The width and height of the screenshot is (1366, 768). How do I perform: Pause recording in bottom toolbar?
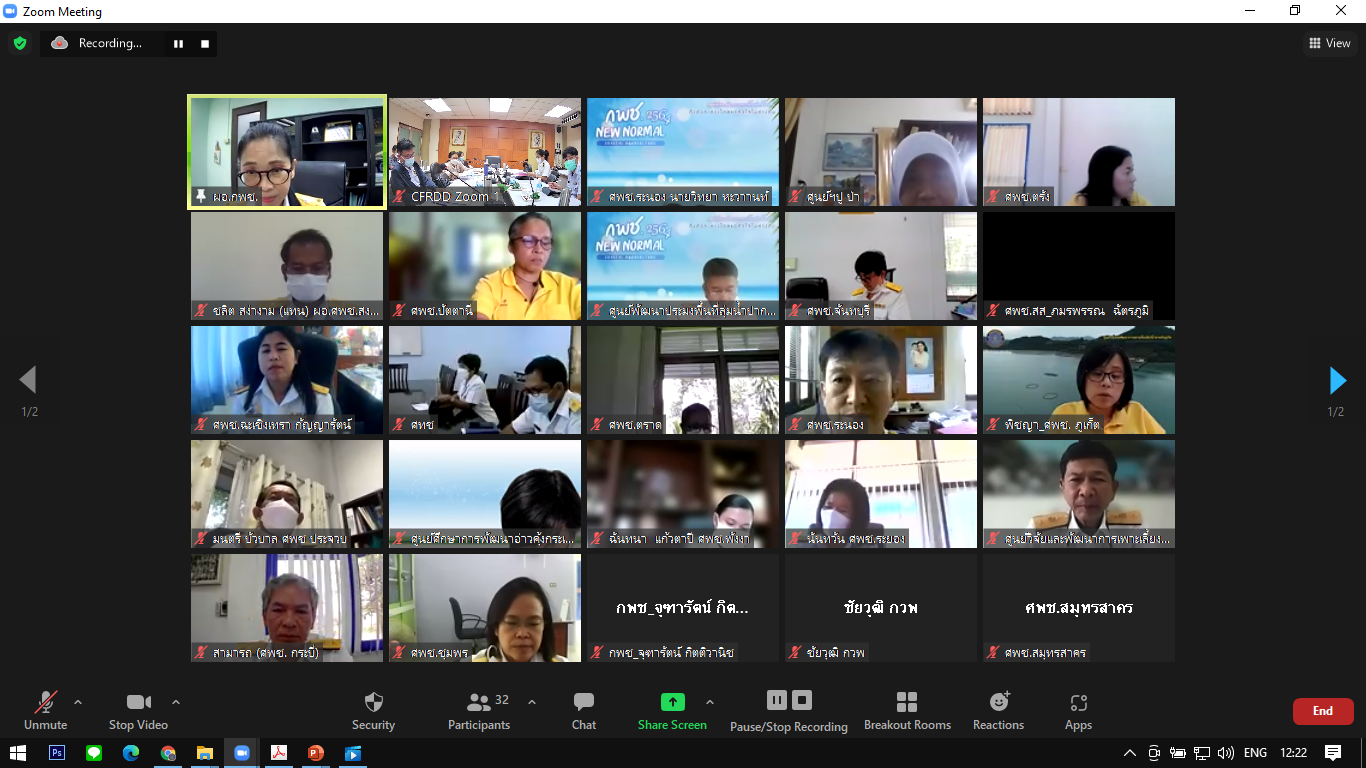777,700
